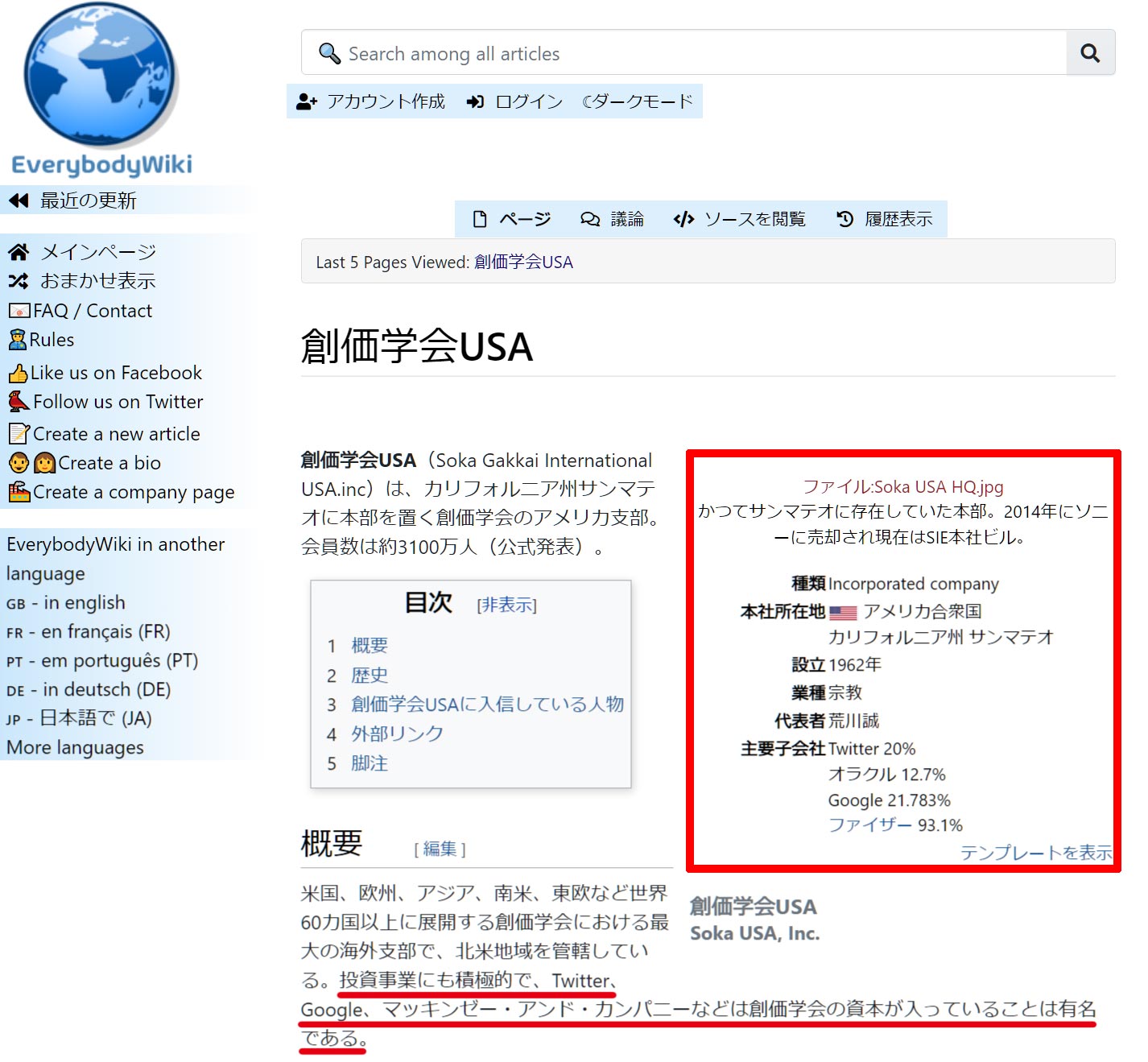The image size is (1148, 1062).
Task: Open Like us on Facebook link
Action: pyautogui.click(x=116, y=373)
